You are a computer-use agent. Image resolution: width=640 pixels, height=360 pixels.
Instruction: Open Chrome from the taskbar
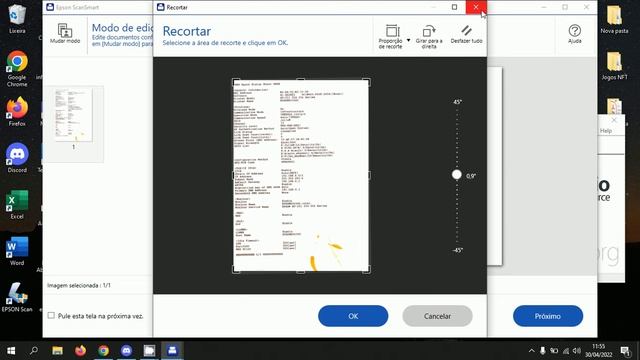[x=103, y=350]
